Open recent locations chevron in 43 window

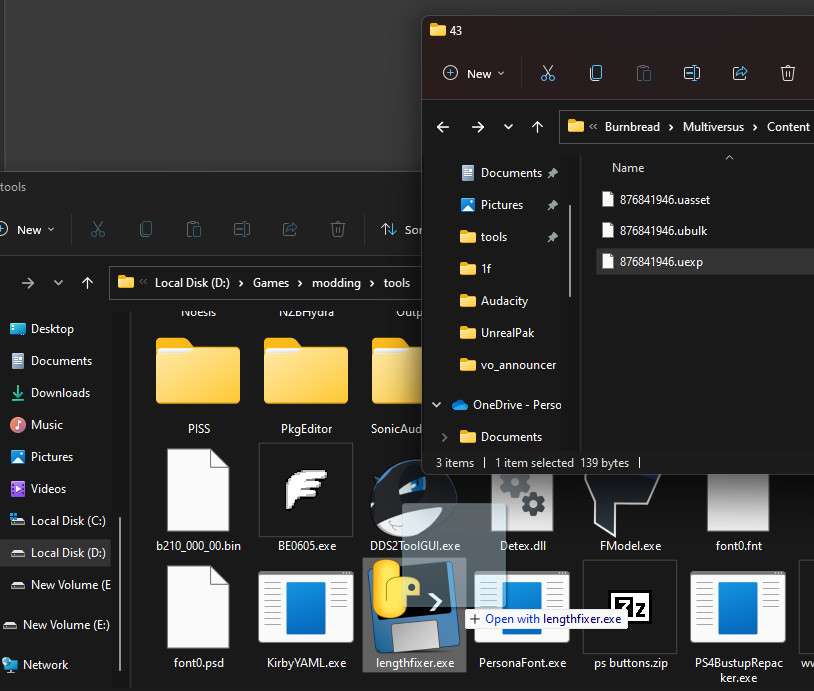coord(508,127)
